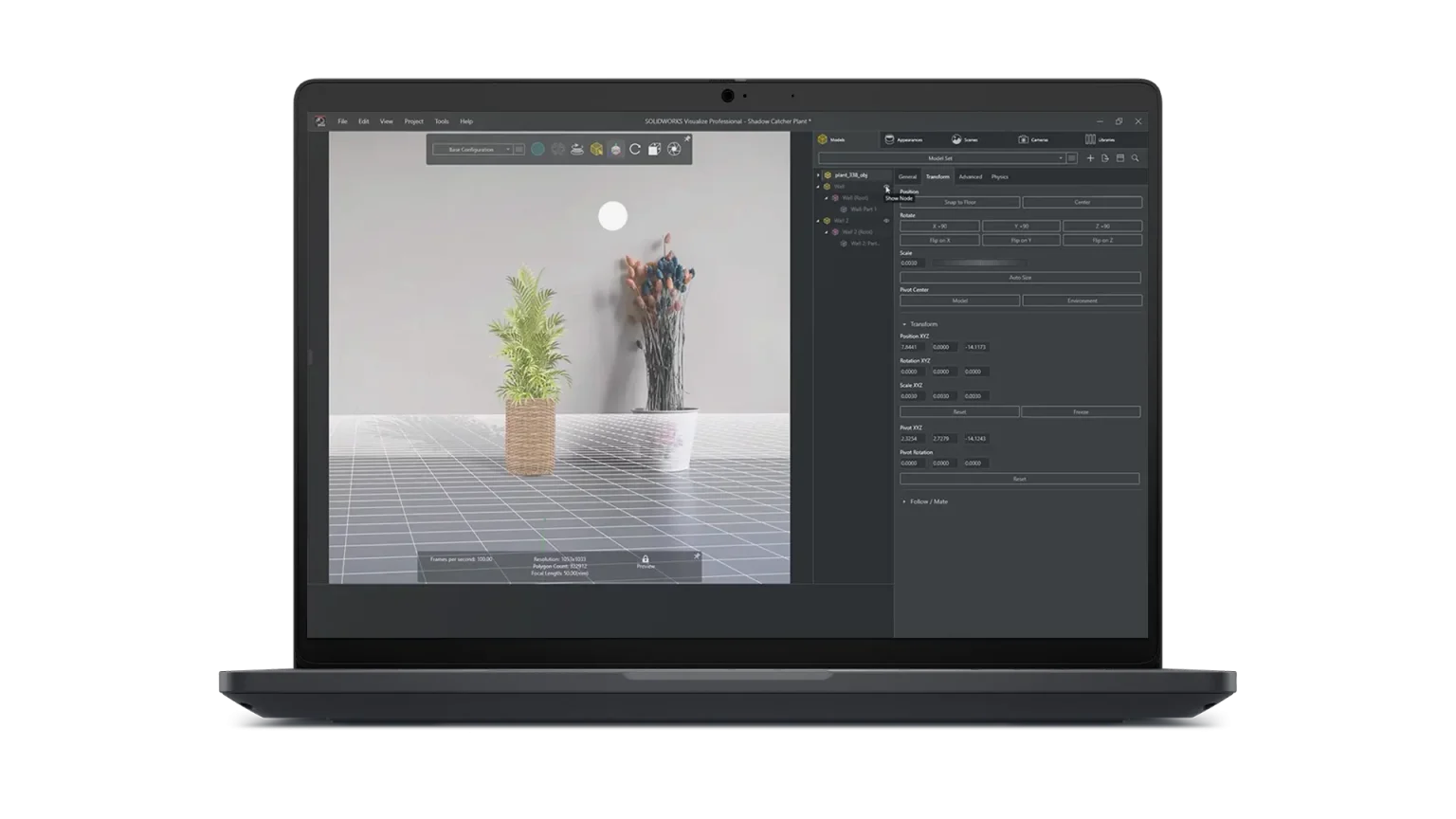Select the yellow model selection cube tool
1456x819 pixels.
[596, 150]
